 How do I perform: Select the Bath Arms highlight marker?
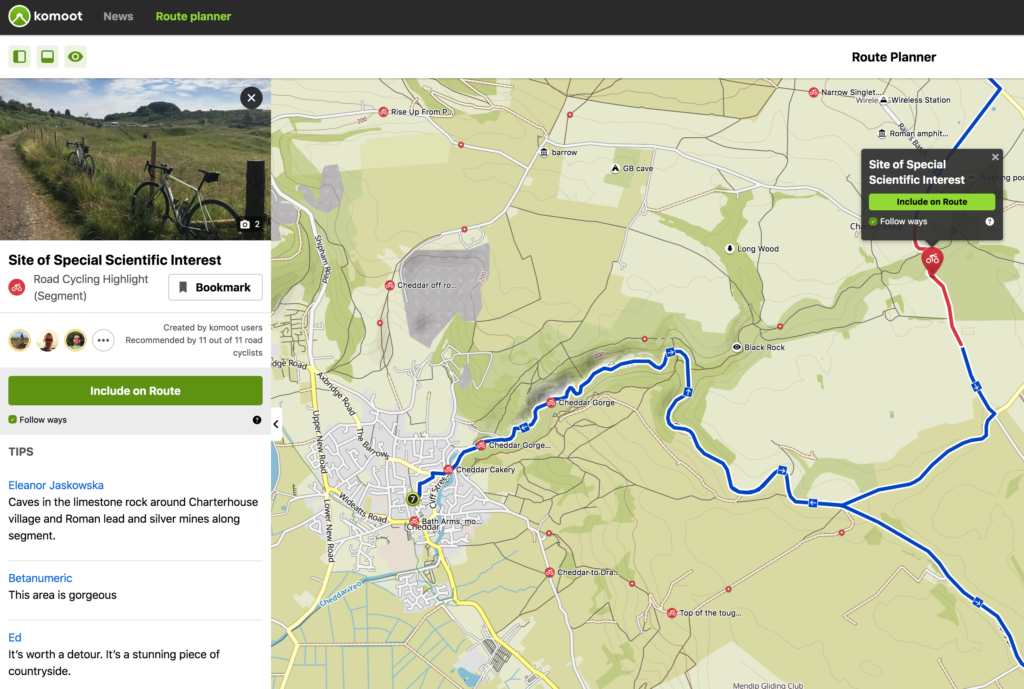[414, 521]
